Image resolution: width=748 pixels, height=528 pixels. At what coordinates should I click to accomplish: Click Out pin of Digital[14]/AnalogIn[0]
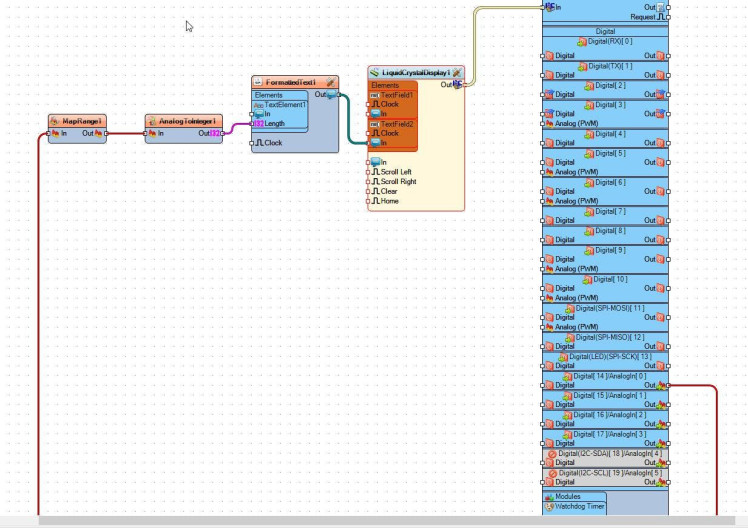click(667, 385)
